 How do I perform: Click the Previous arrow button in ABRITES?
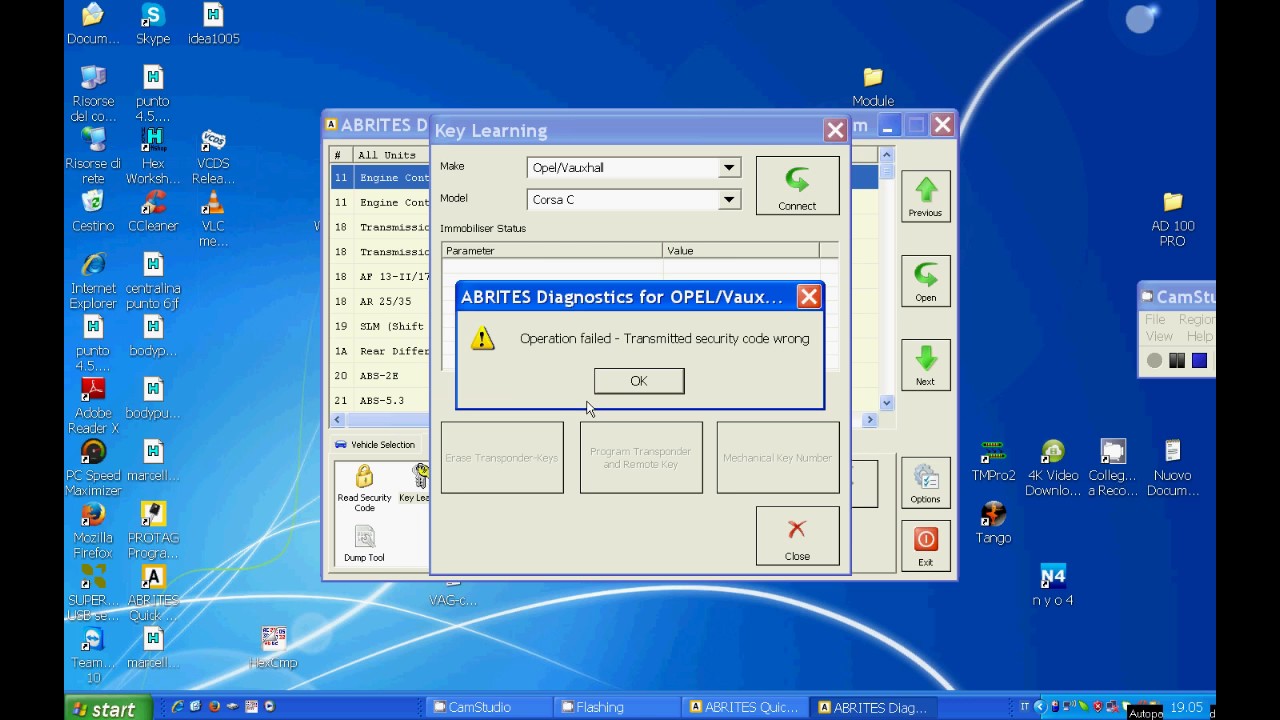coord(925,196)
